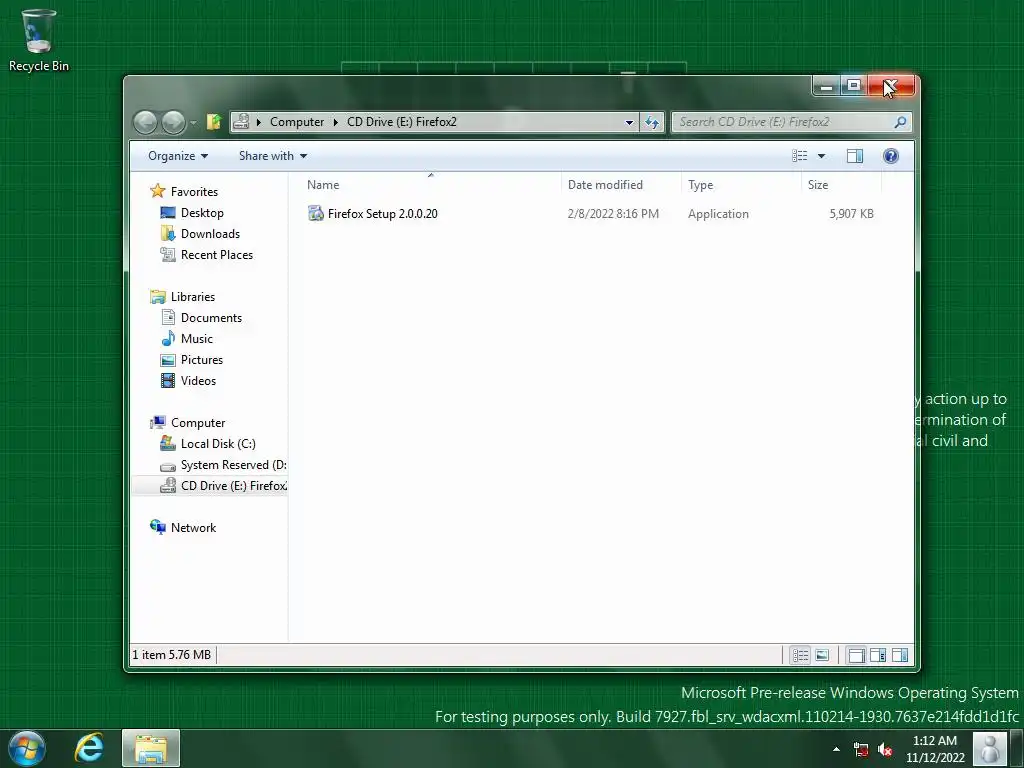Open the view options arrow in toolbar
The image size is (1024, 768).
click(822, 156)
